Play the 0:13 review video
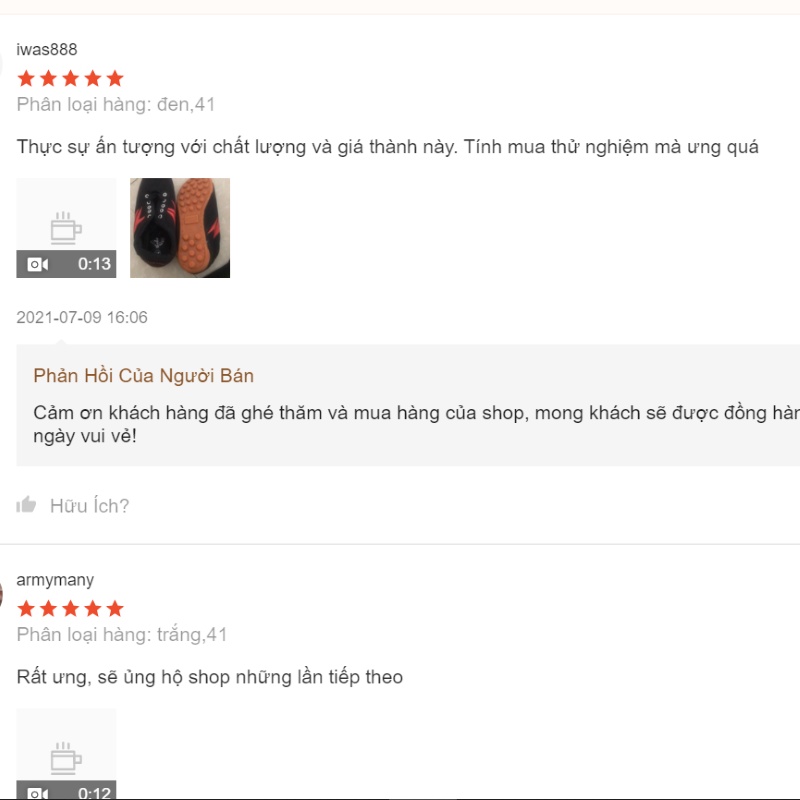 [66, 228]
